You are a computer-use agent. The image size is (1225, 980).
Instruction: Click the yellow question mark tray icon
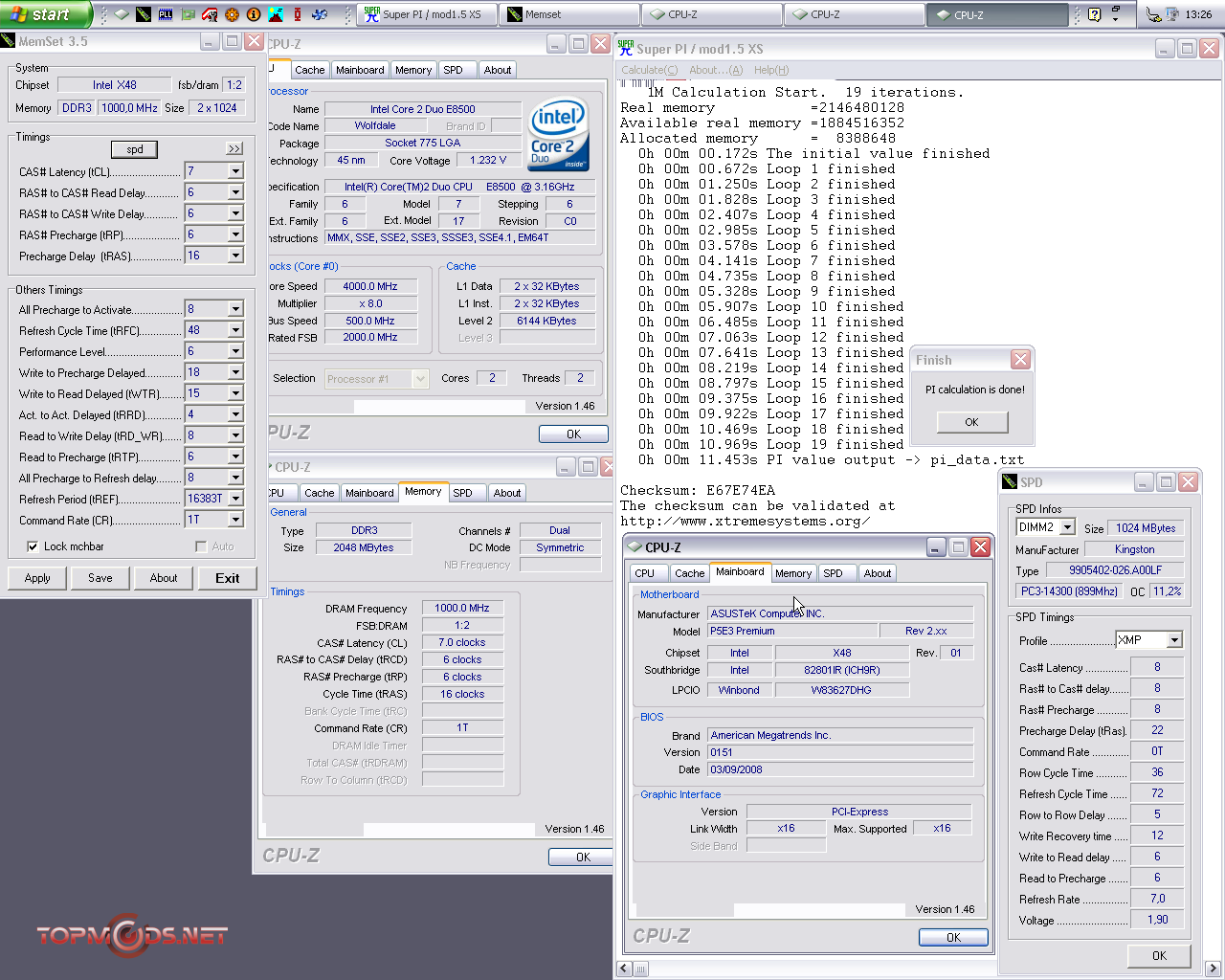click(1094, 14)
